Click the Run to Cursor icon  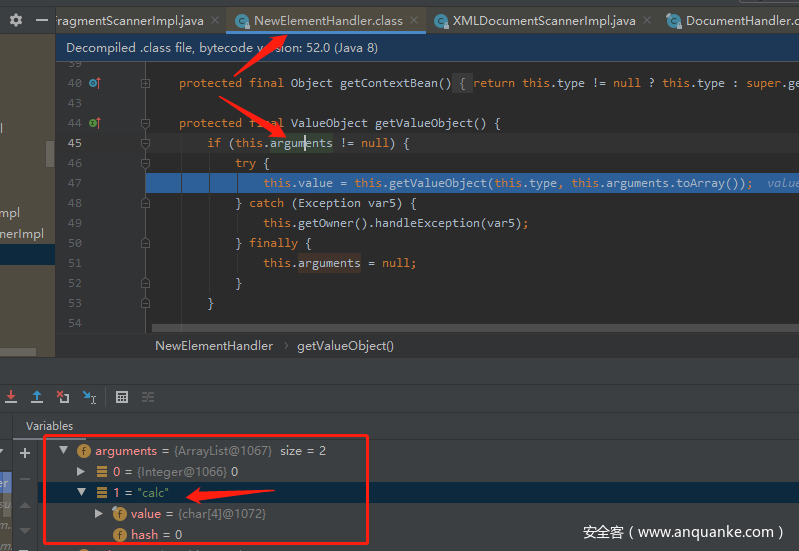(x=89, y=397)
